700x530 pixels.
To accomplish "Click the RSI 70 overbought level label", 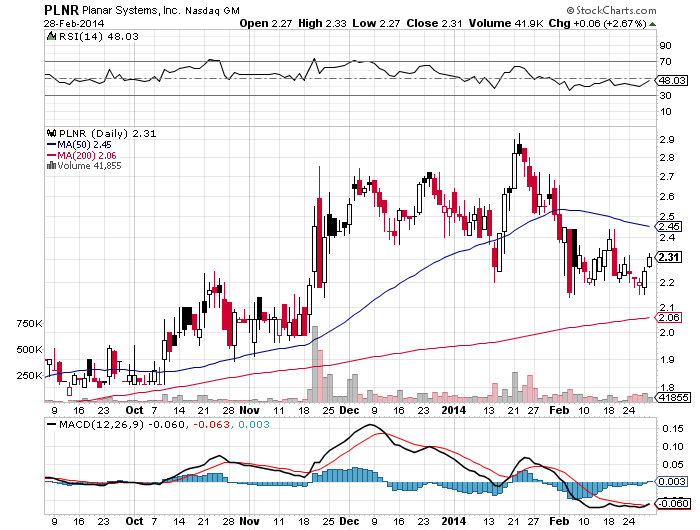I will [x=665, y=62].
